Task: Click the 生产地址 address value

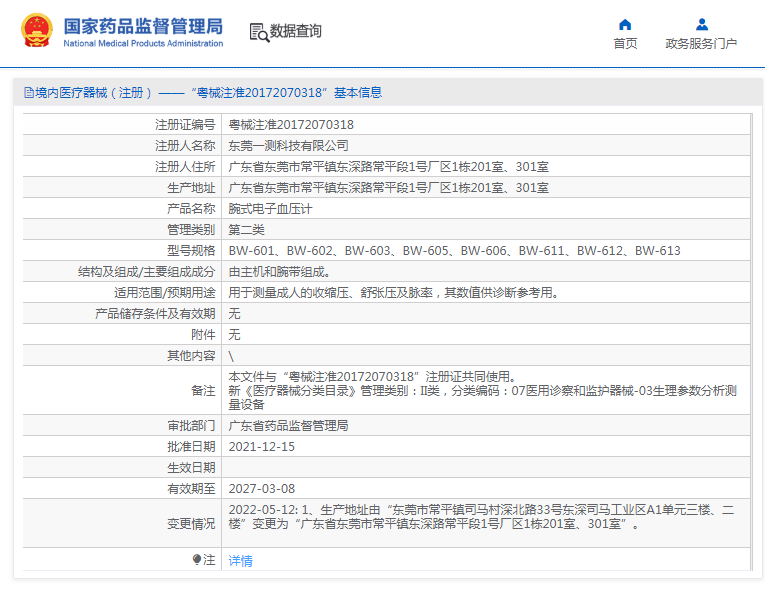Action: click(388, 188)
